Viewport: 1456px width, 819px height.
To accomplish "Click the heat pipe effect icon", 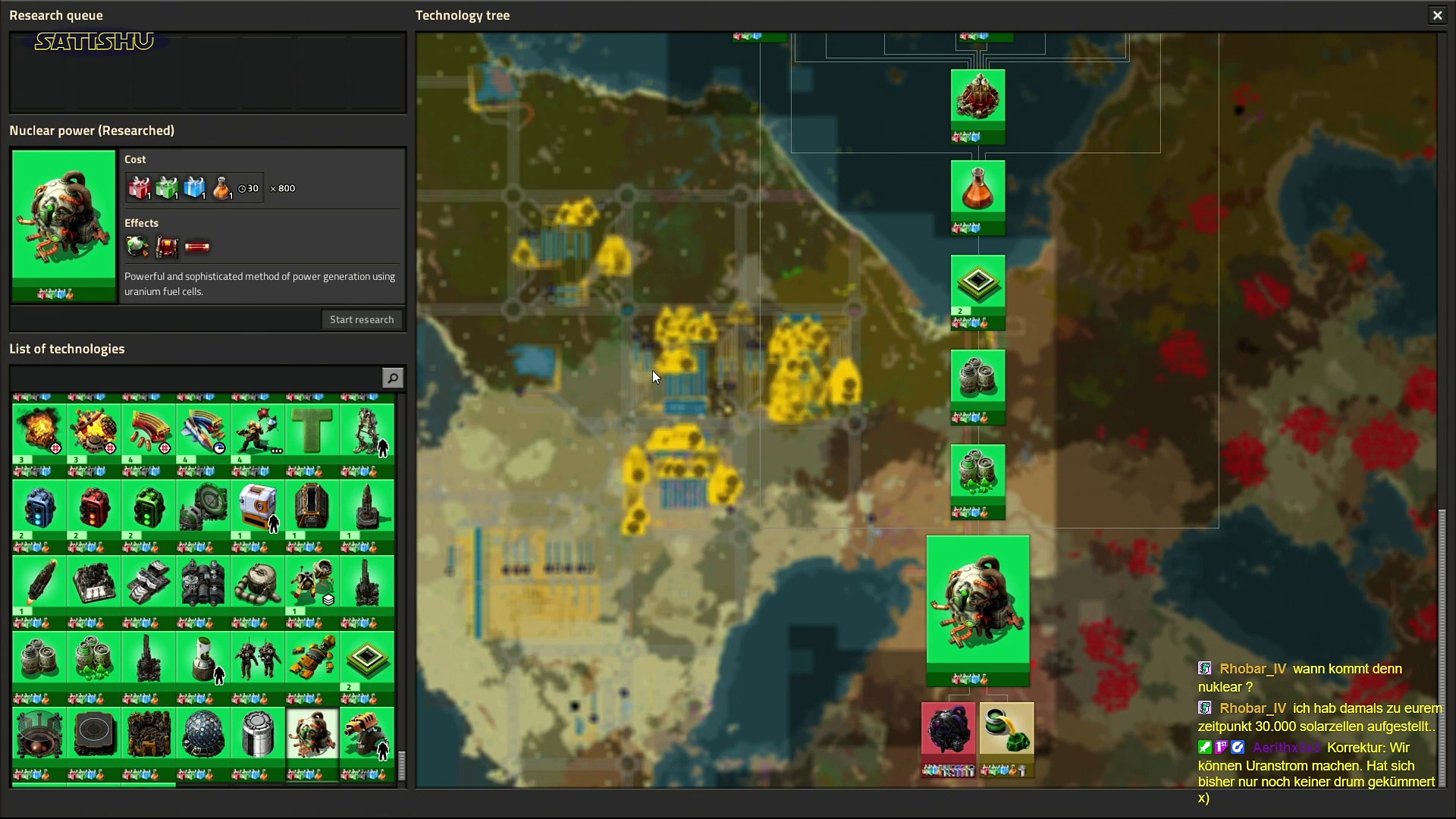I will coord(197,246).
